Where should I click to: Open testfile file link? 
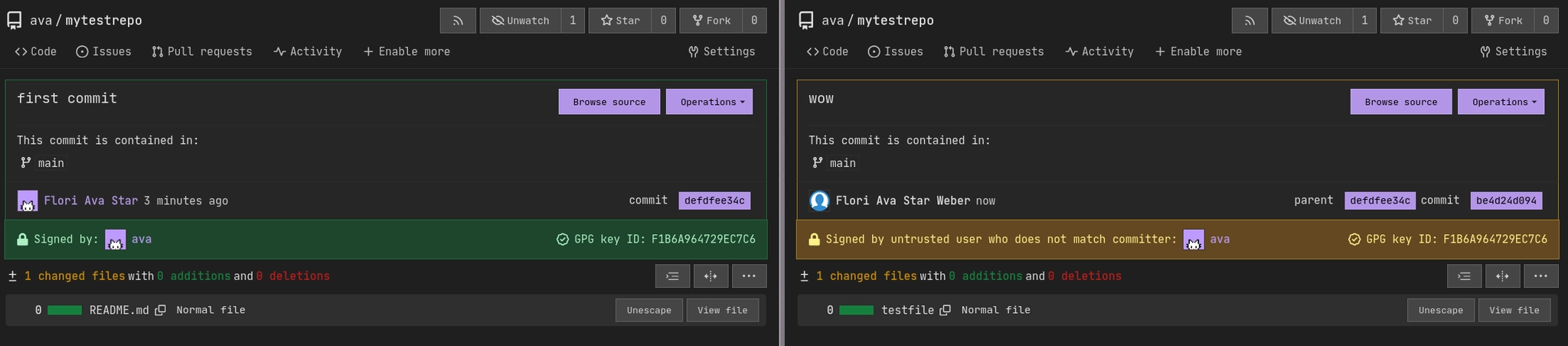(x=907, y=310)
